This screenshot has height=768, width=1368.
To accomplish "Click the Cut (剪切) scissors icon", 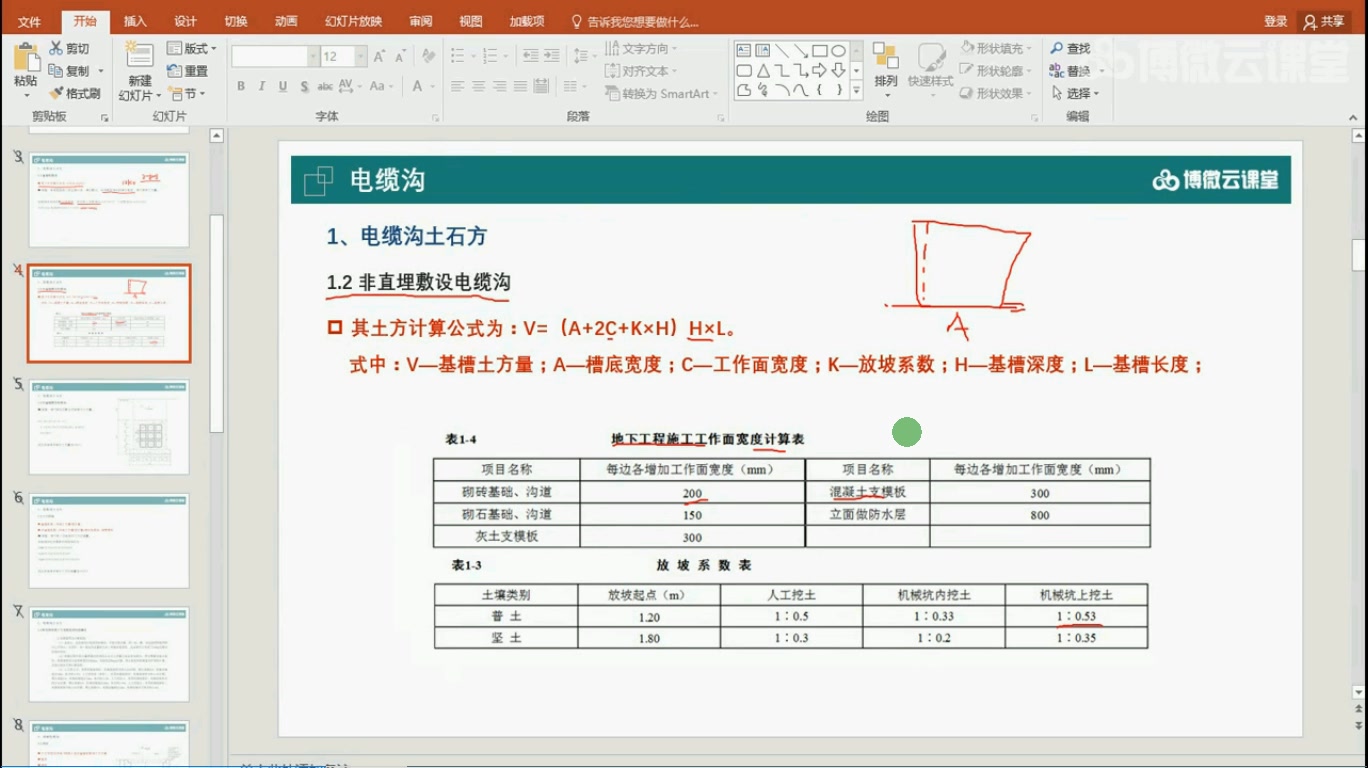I will pyautogui.click(x=55, y=49).
